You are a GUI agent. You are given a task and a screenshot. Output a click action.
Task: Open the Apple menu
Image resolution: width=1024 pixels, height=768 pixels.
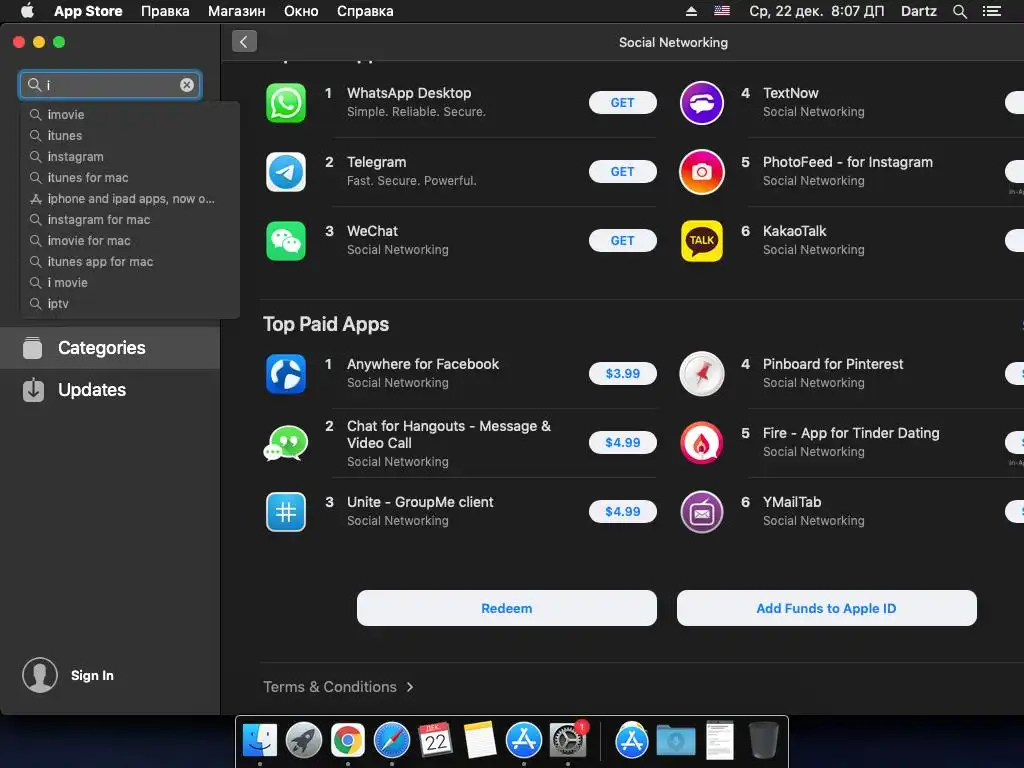pyautogui.click(x=27, y=10)
